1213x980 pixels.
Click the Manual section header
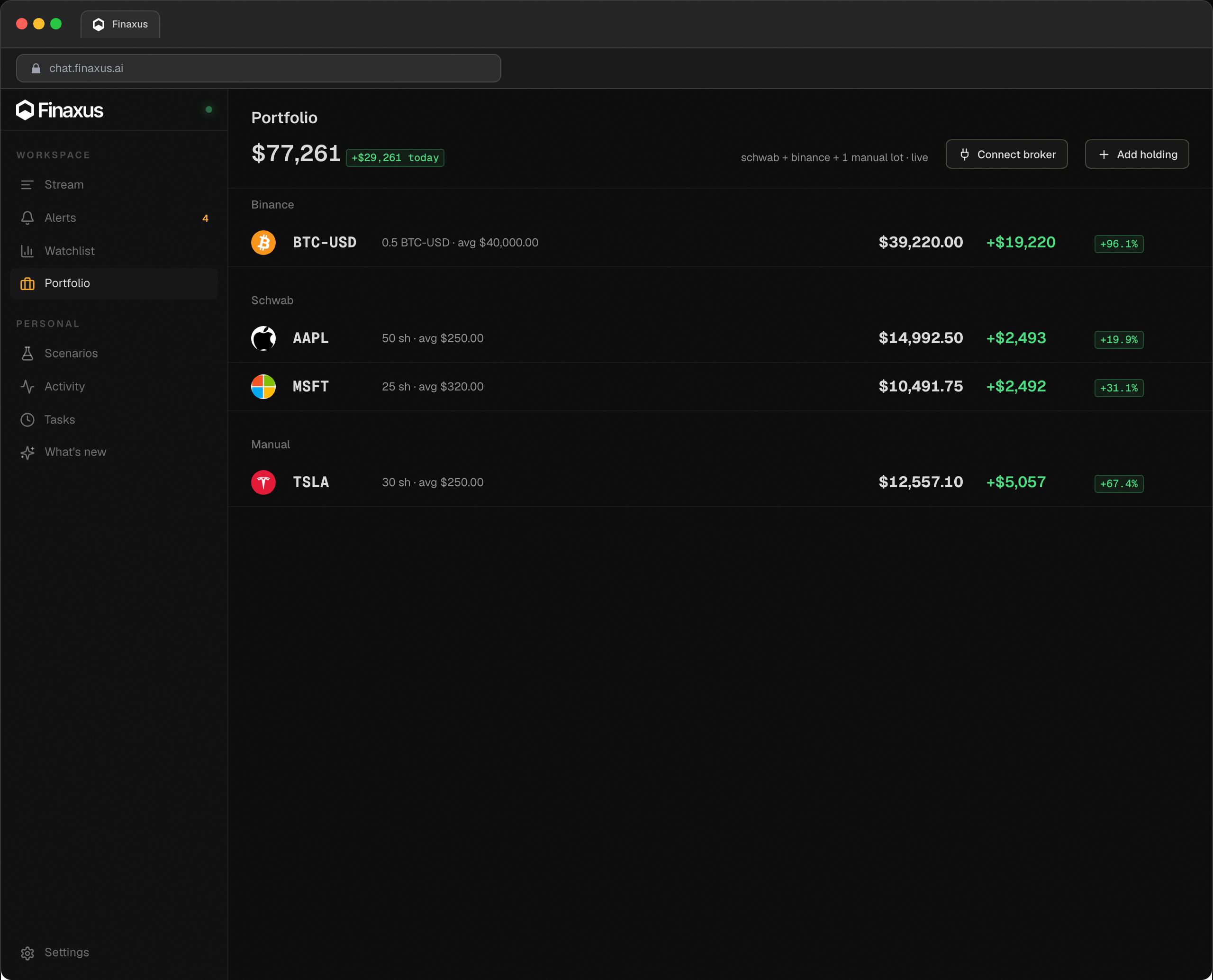(x=271, y=445)
